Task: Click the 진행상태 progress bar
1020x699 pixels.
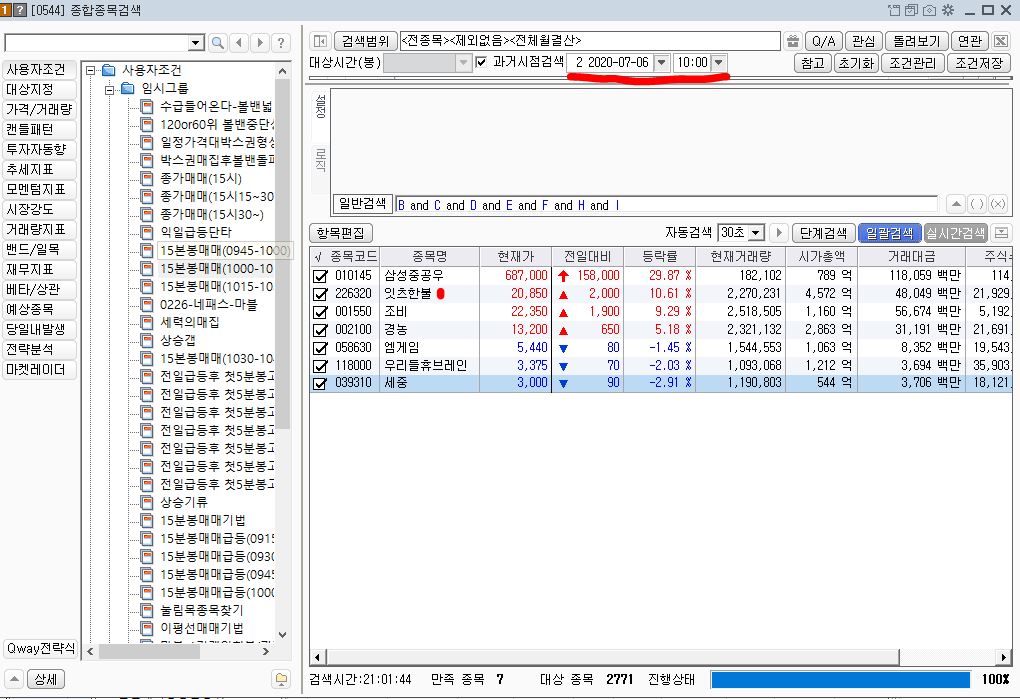Action: (x=840, y=679)
